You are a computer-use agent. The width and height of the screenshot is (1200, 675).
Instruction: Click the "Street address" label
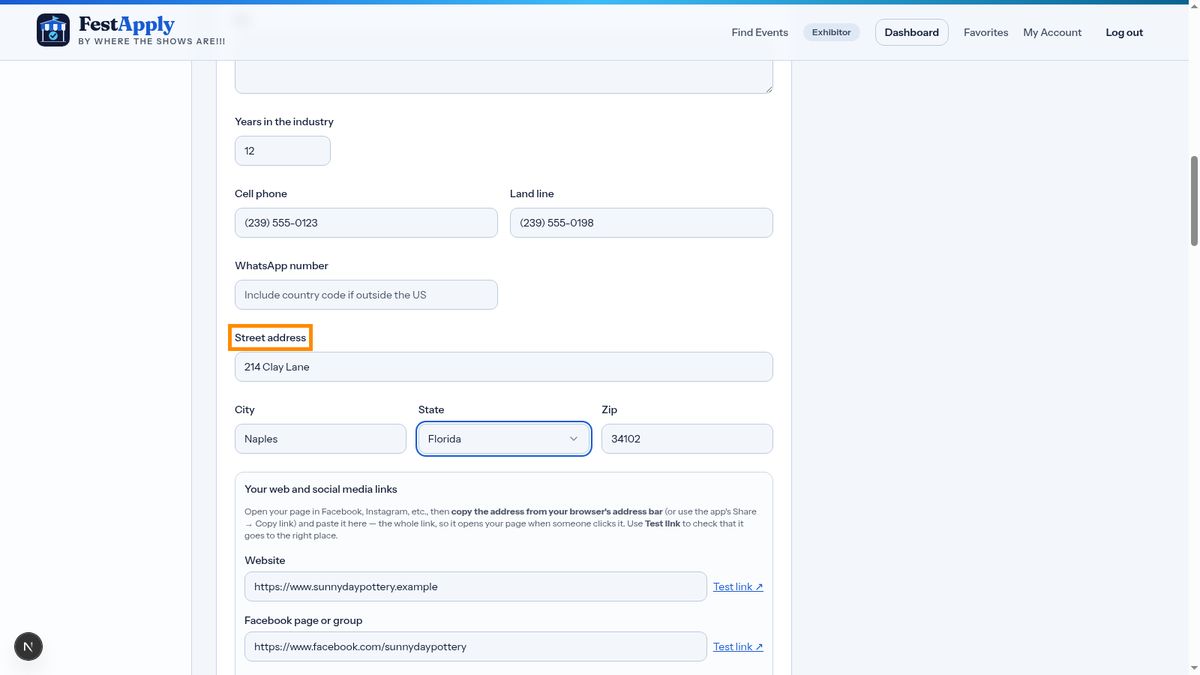271,338
